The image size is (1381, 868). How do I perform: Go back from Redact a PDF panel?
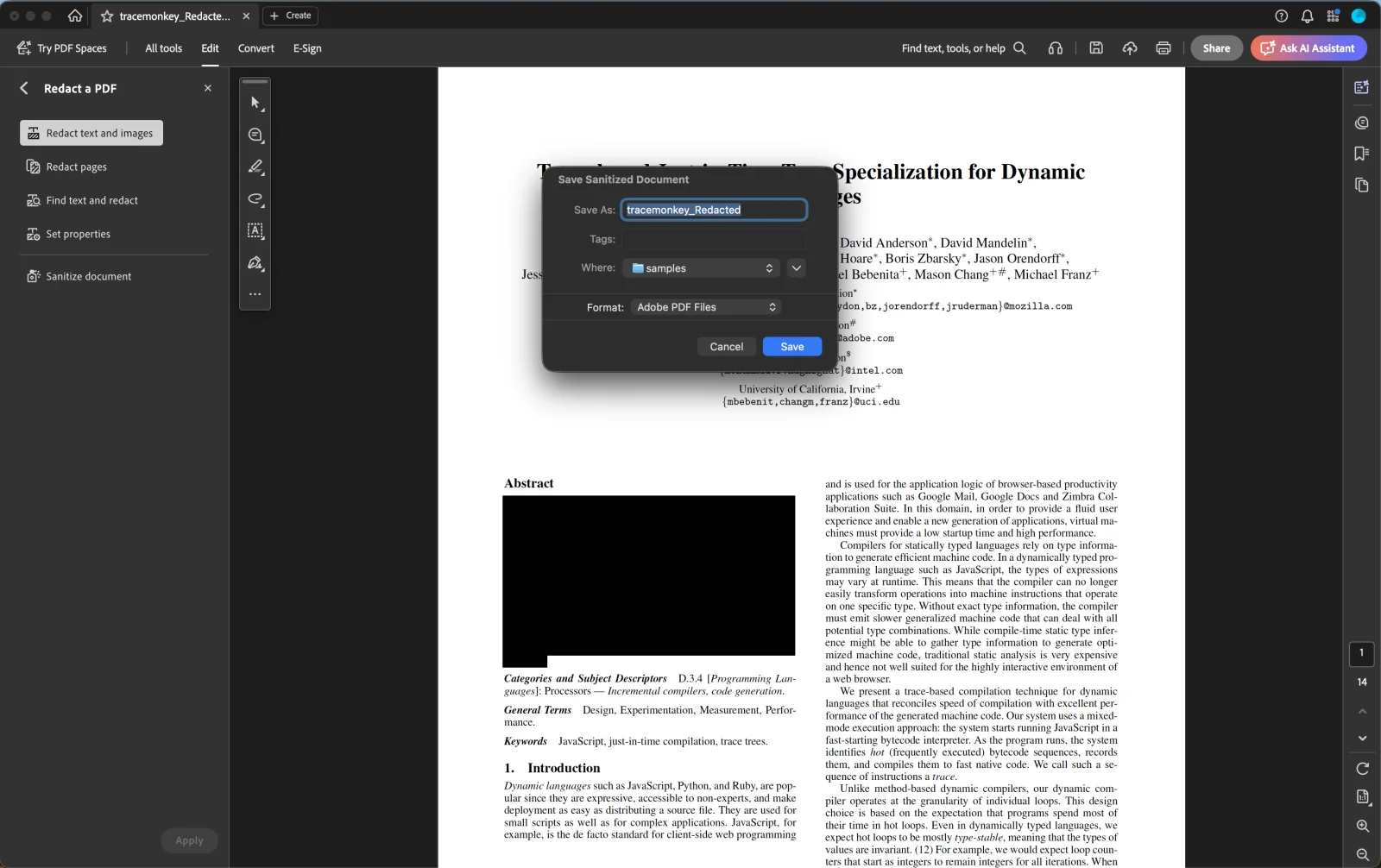point(24,88)
